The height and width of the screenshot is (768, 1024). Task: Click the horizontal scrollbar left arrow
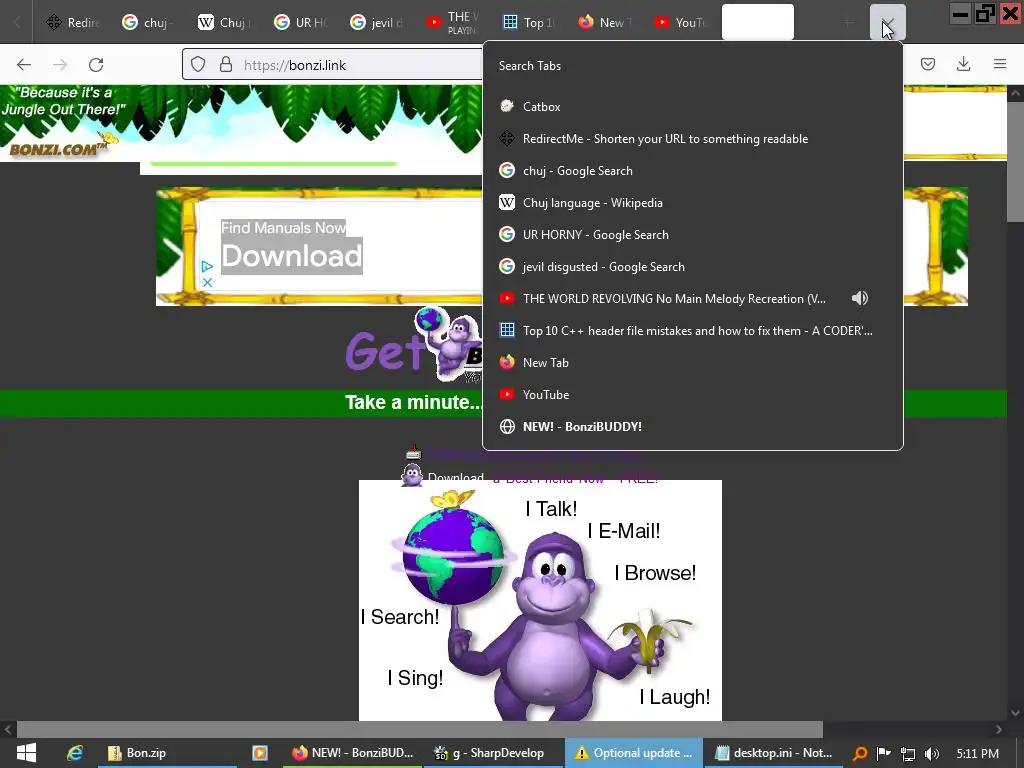[8, 729]
